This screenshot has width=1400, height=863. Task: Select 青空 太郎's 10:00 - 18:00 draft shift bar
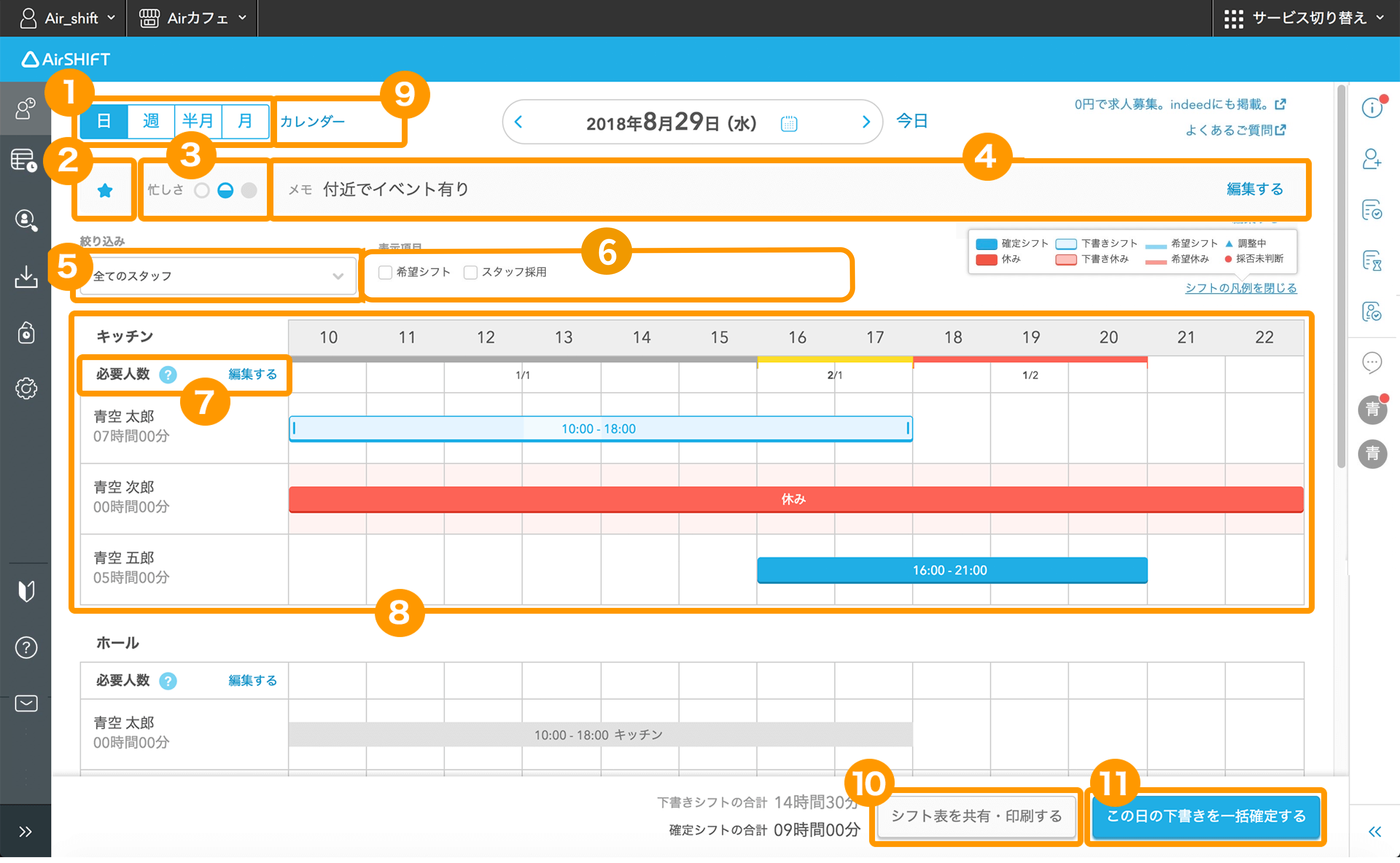click(601, 429)
